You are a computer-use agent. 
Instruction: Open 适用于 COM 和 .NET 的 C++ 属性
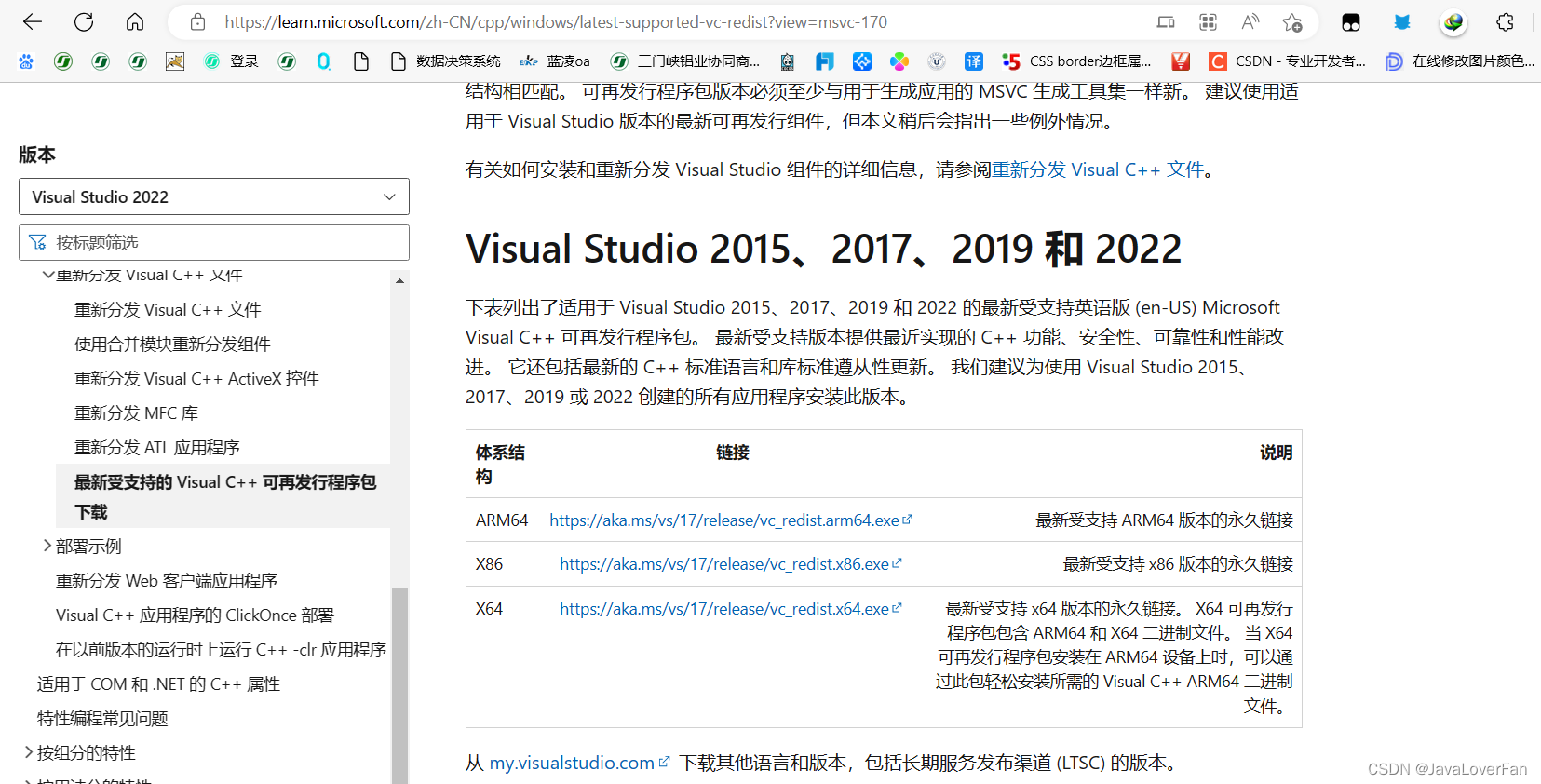tap(158, 683)
